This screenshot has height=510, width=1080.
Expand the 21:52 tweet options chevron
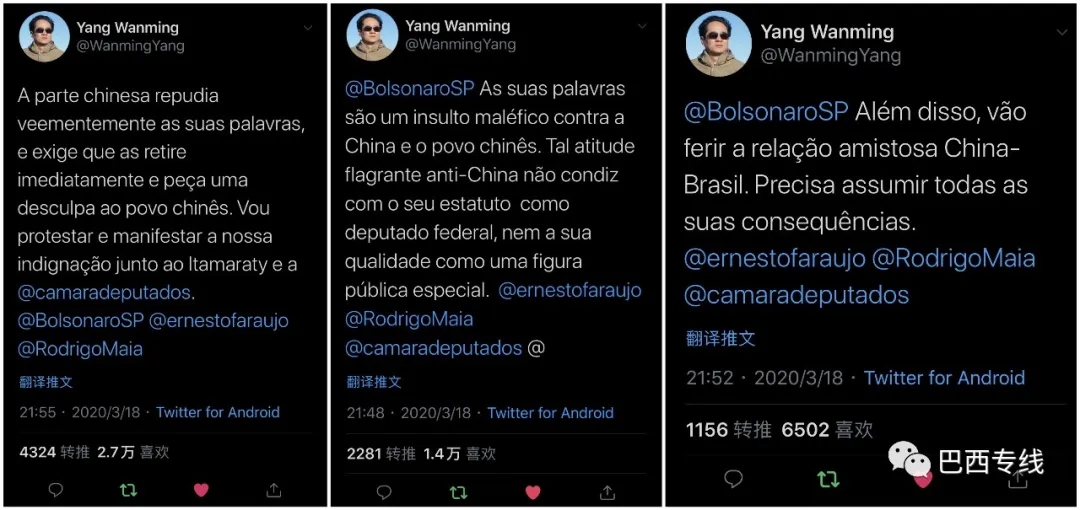[1061, 32]
